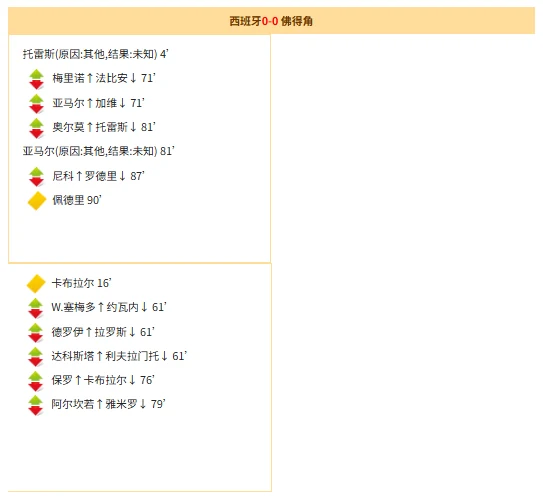The width and height of the screenshot is (543, 498).
Task: Click the text 佩德里 90'
Action: pos(77,200)
